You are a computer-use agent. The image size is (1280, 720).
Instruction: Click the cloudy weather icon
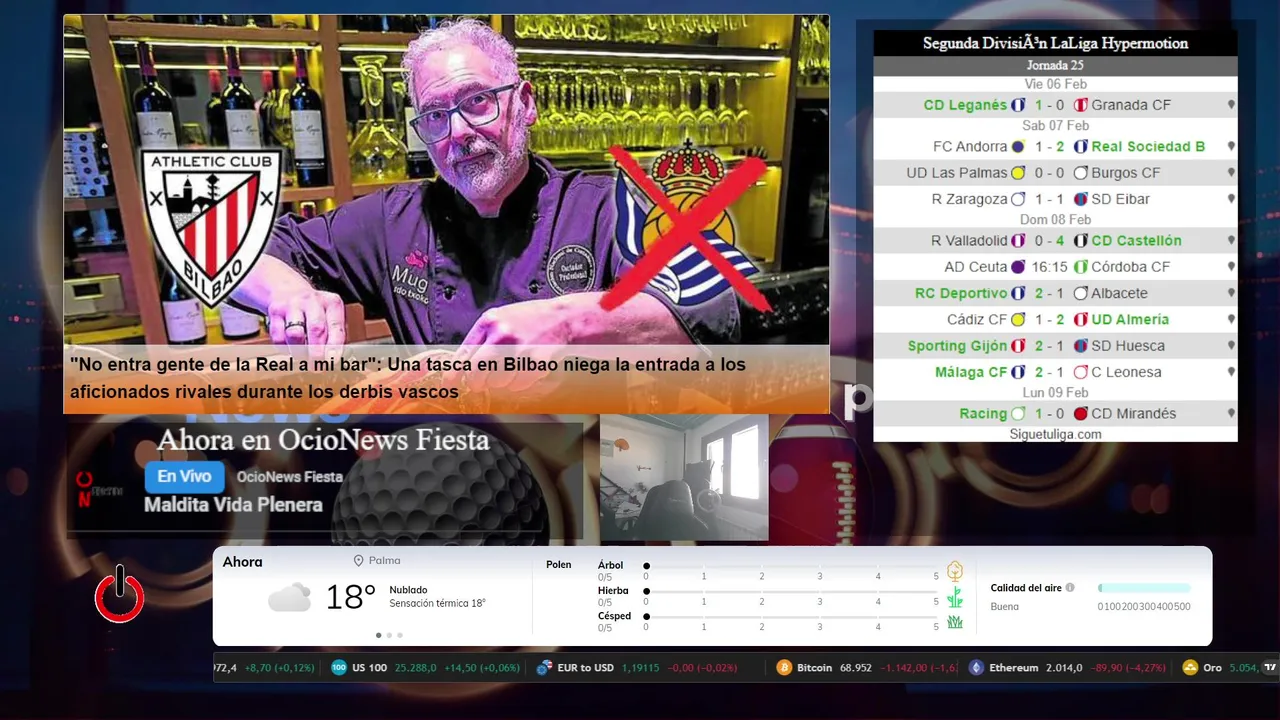pos(289,597)
